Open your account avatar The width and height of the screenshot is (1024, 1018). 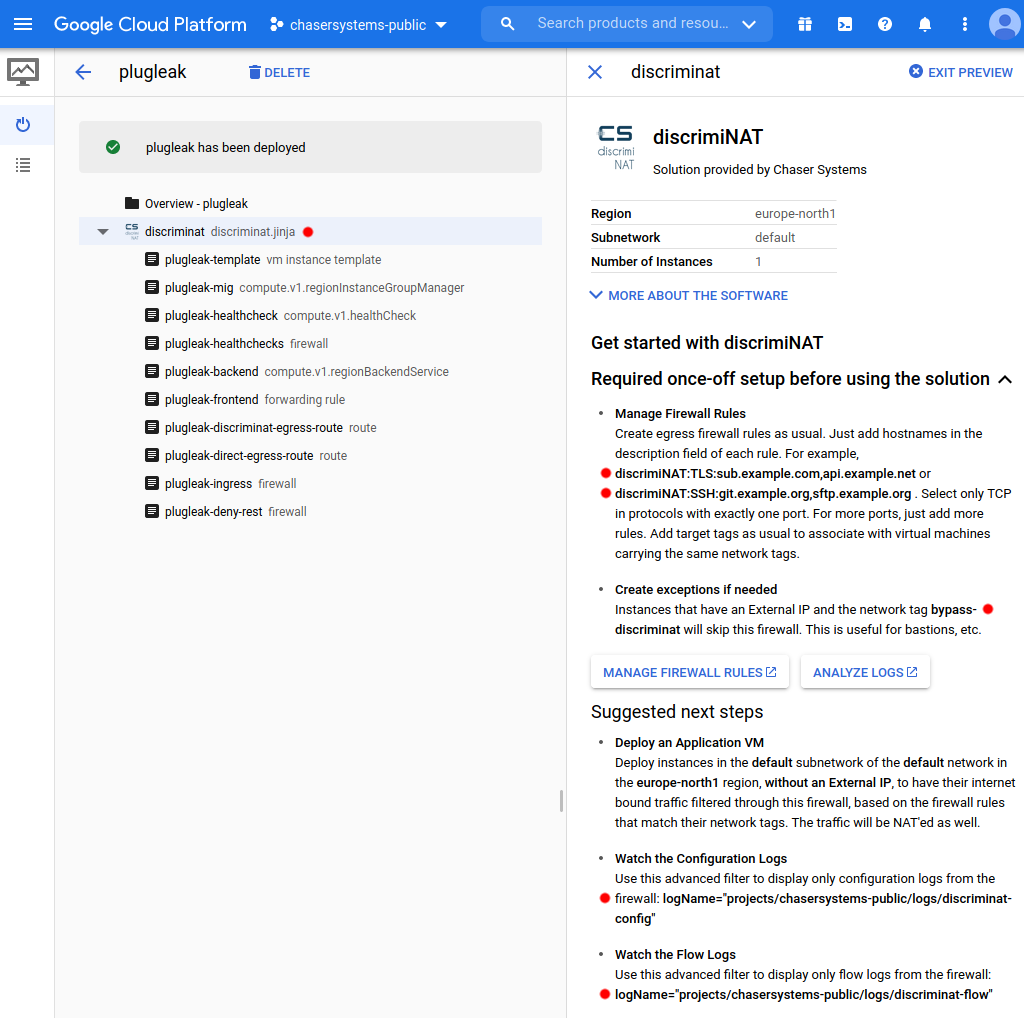(x=1004, y=24)
